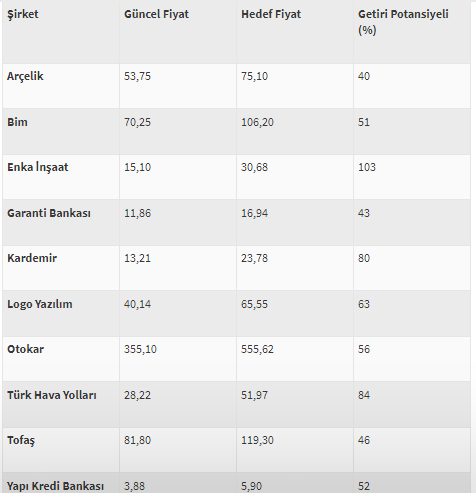Click the Şirket column header
The width and height of the screenshot is (476, 497).
23,14
